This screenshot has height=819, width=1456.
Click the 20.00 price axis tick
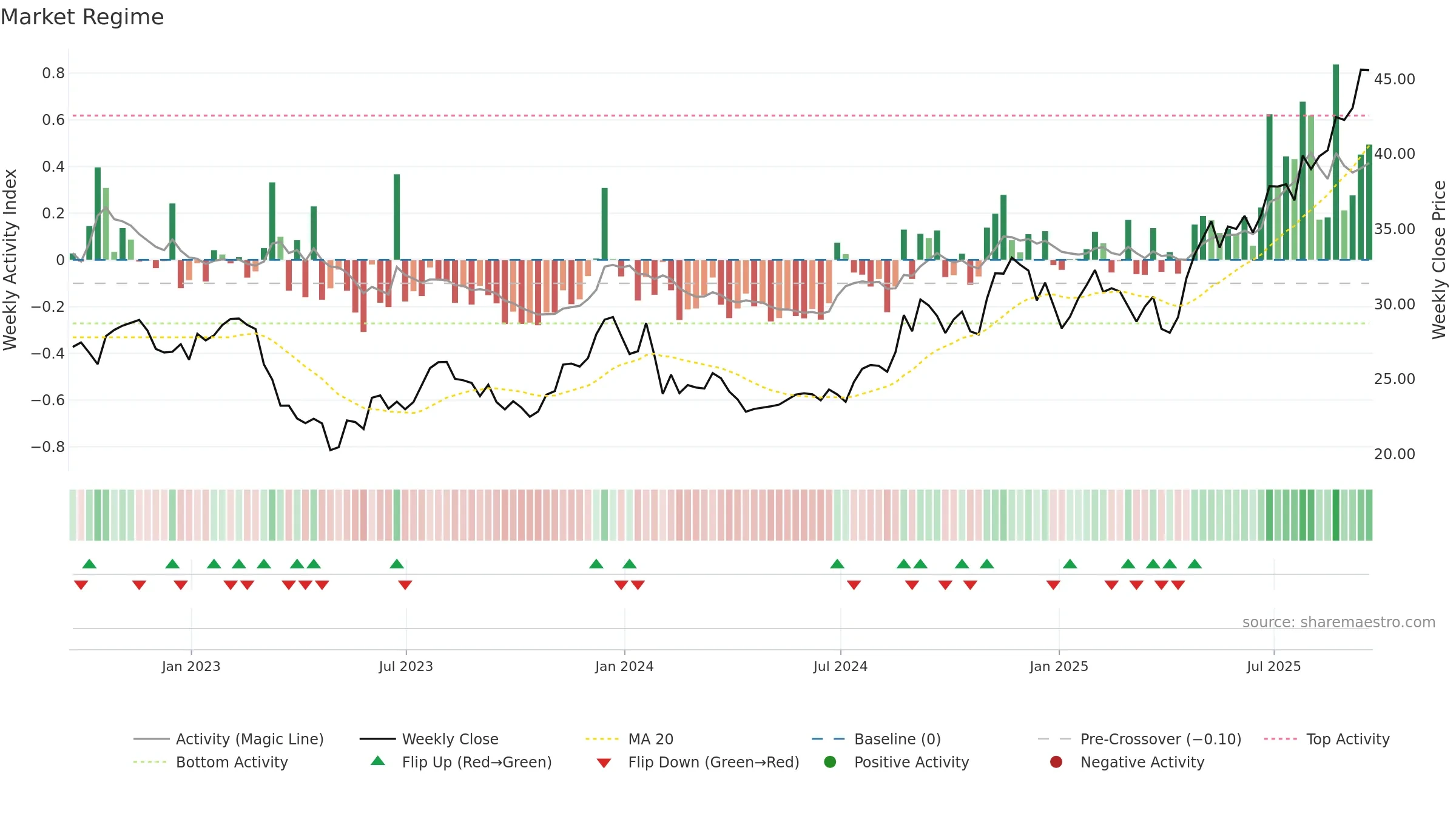tap(1394, 454)
